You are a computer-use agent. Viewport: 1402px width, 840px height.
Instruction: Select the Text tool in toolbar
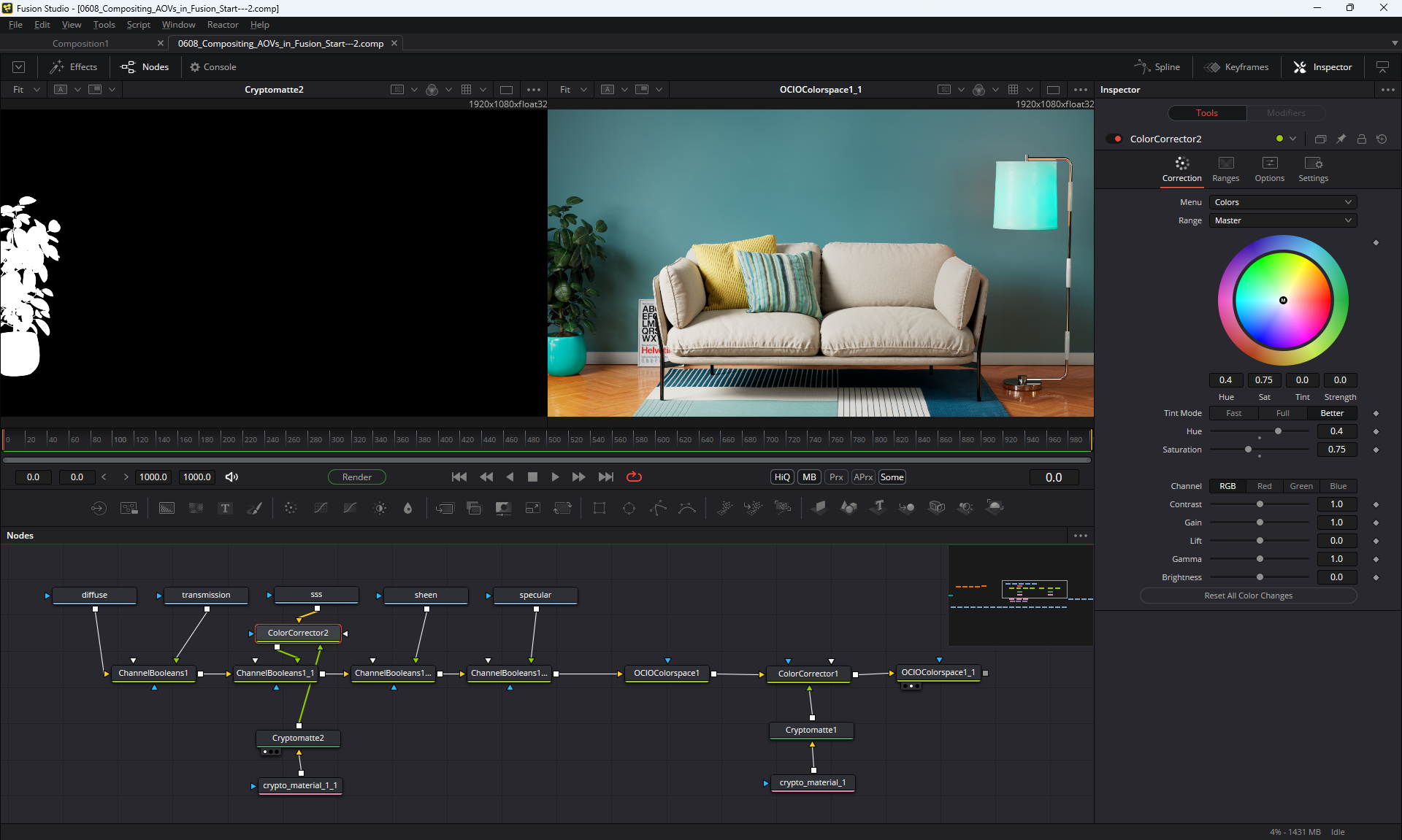[x=225, y=508]
